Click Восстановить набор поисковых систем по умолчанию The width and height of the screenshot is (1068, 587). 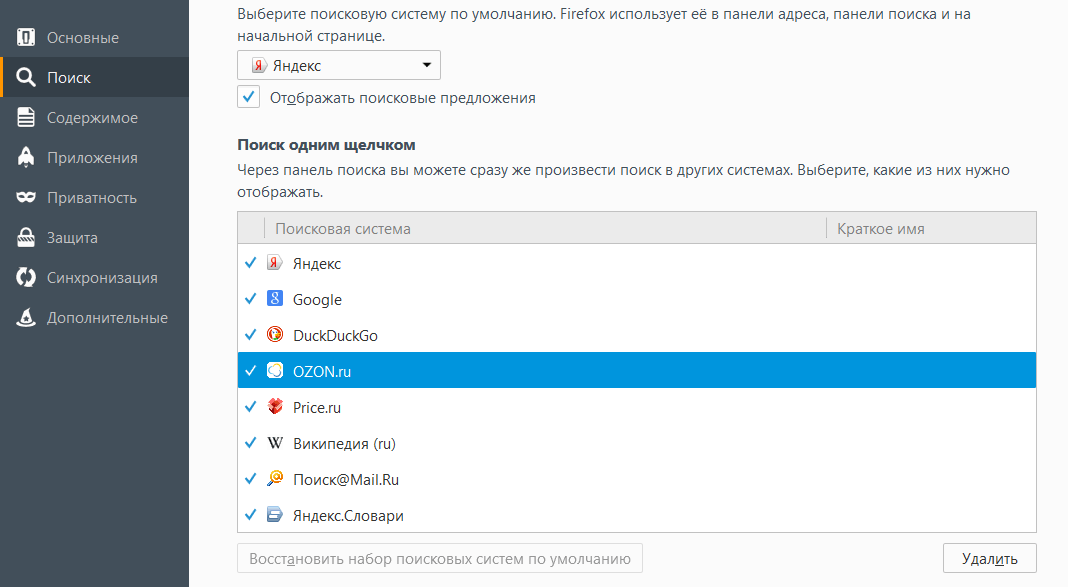click(x=439, y=558)
